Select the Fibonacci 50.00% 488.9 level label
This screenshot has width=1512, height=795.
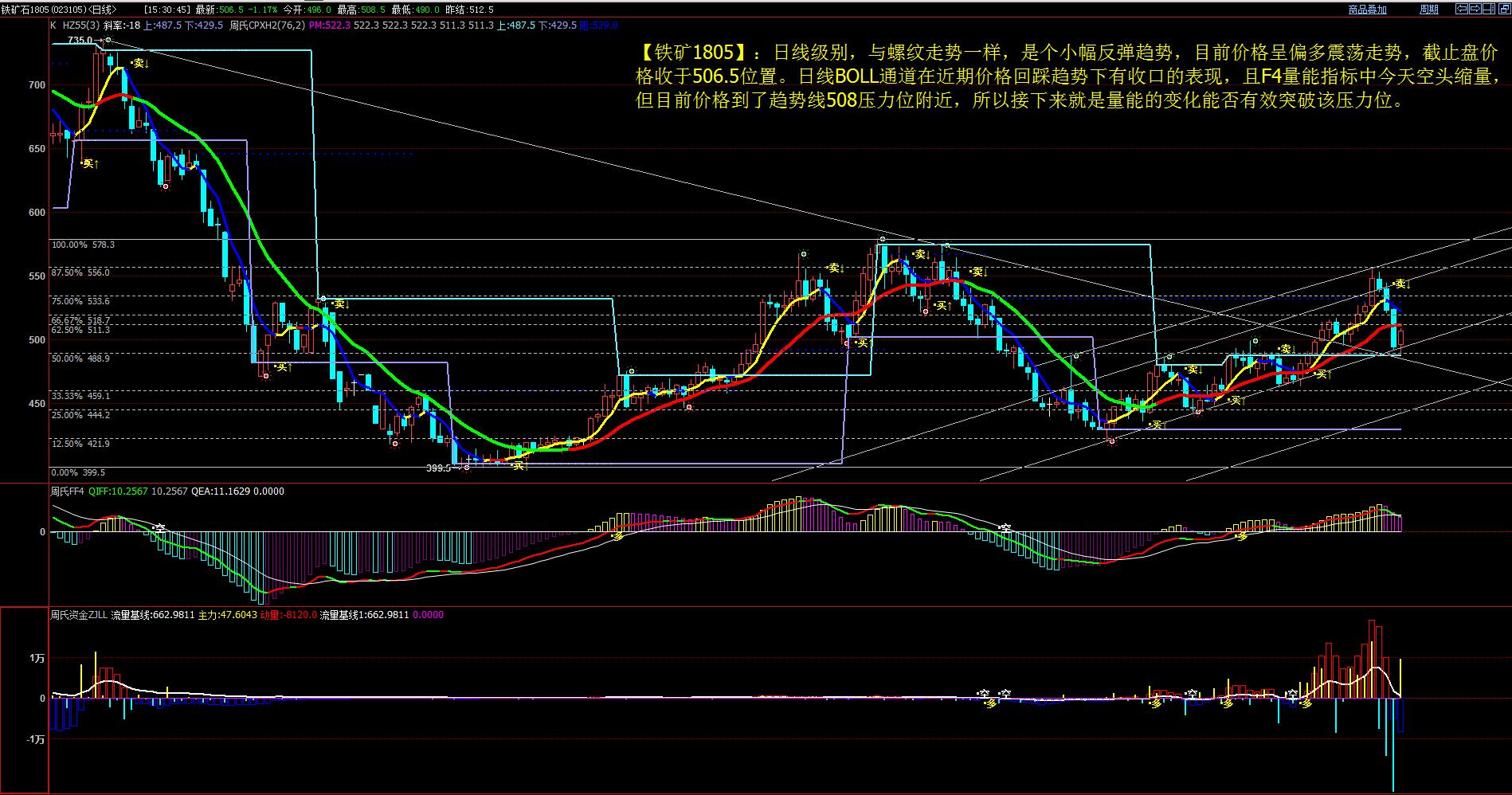(x=80, y=358)
